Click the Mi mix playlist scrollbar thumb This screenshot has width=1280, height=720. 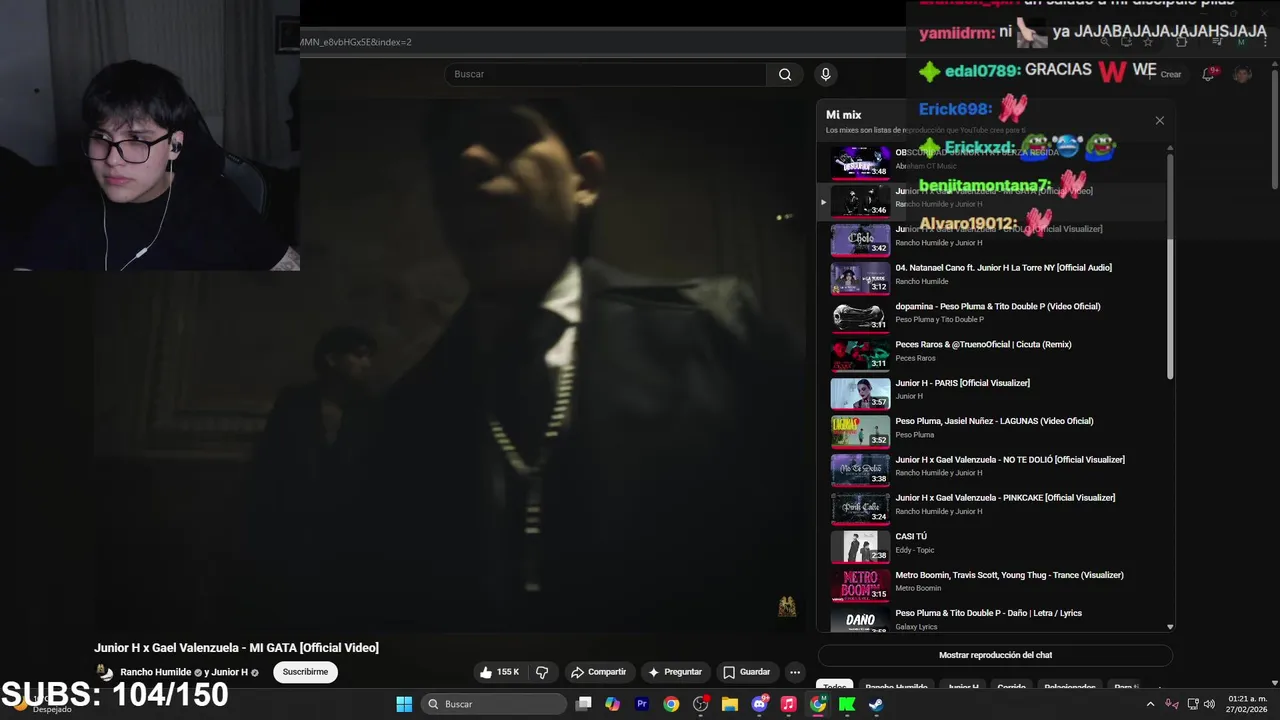tap(1170, 266)
